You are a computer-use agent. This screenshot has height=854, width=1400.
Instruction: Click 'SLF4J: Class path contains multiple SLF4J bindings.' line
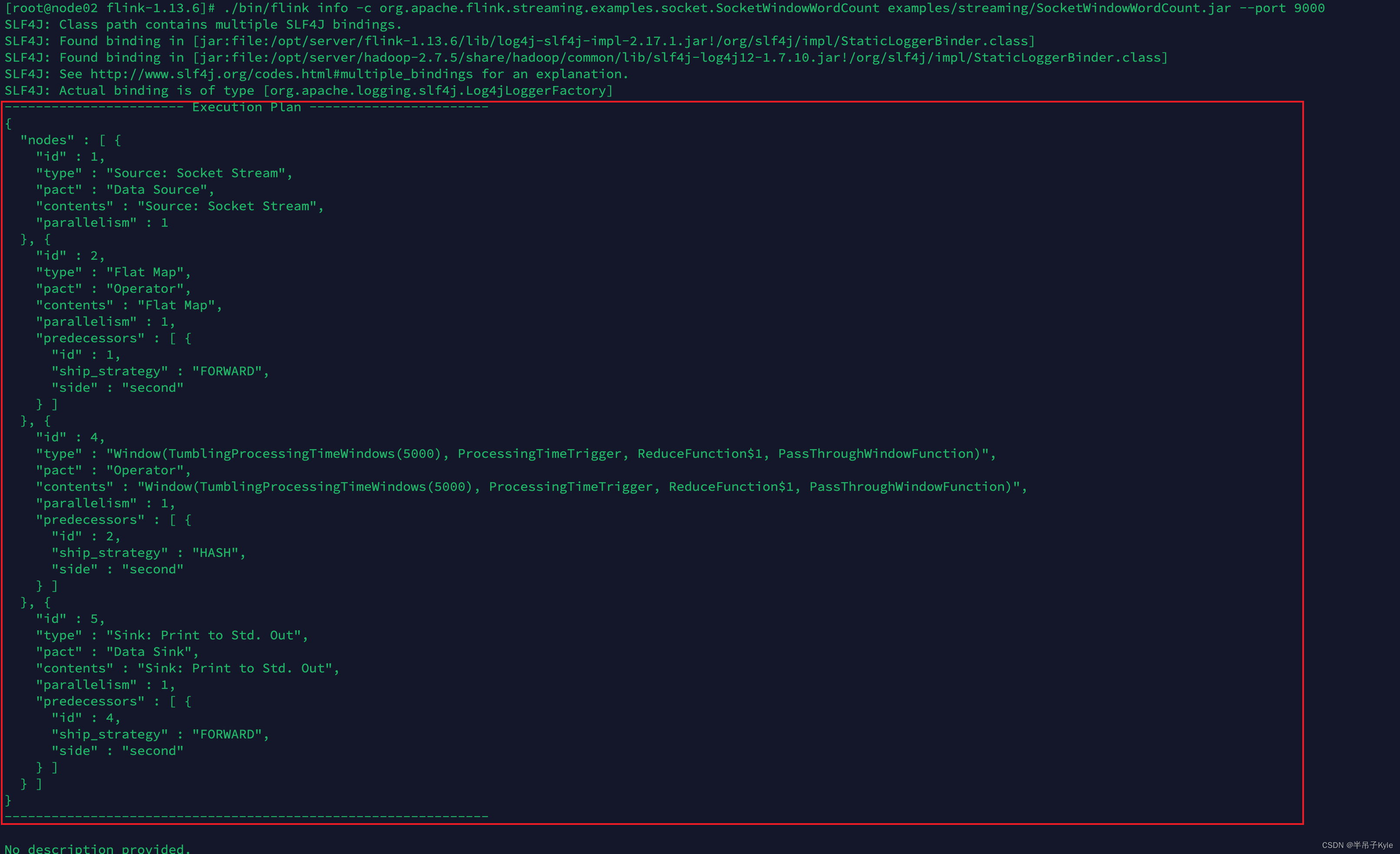pos(203,25)
